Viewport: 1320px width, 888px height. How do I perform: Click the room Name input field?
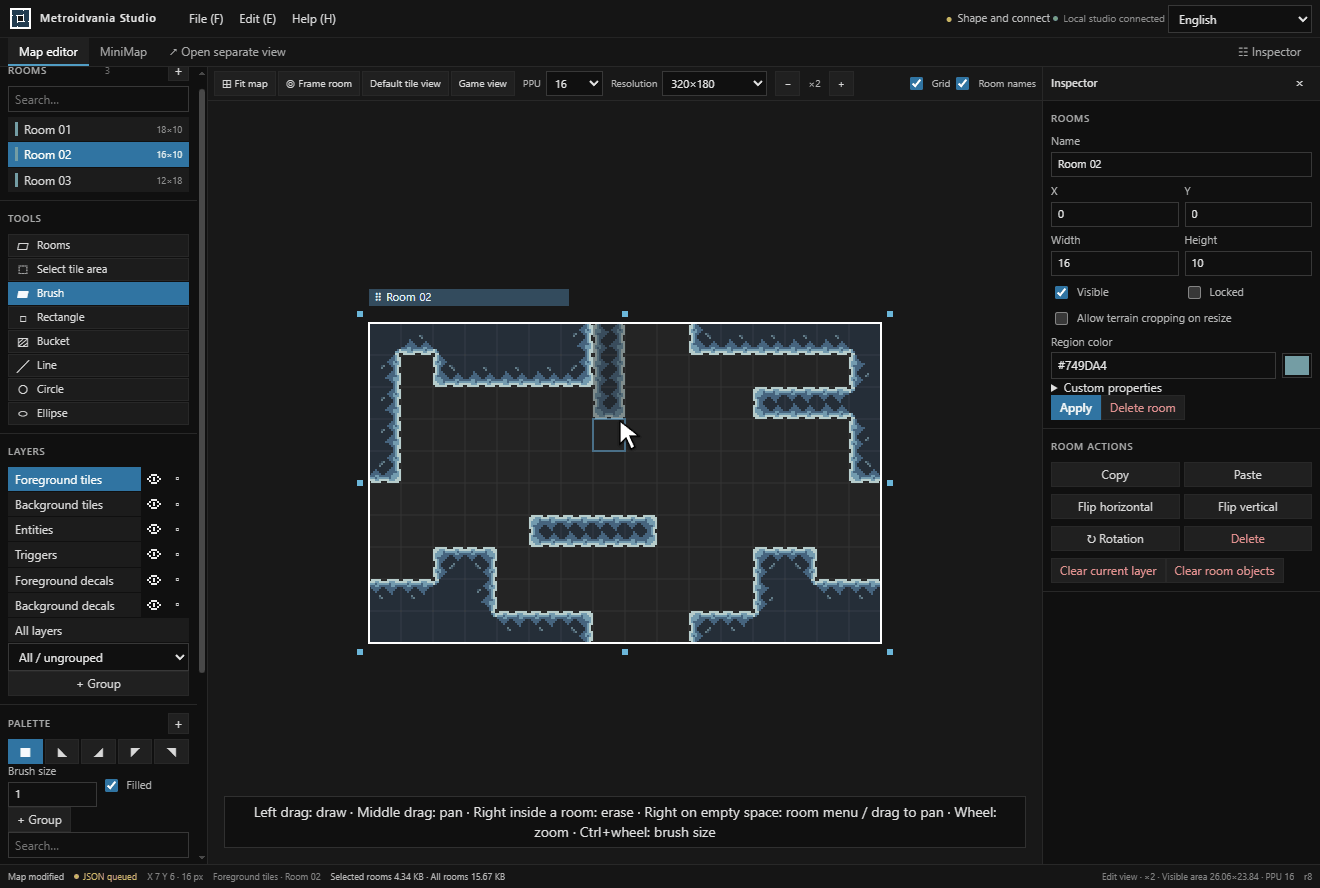(1181, 164)
